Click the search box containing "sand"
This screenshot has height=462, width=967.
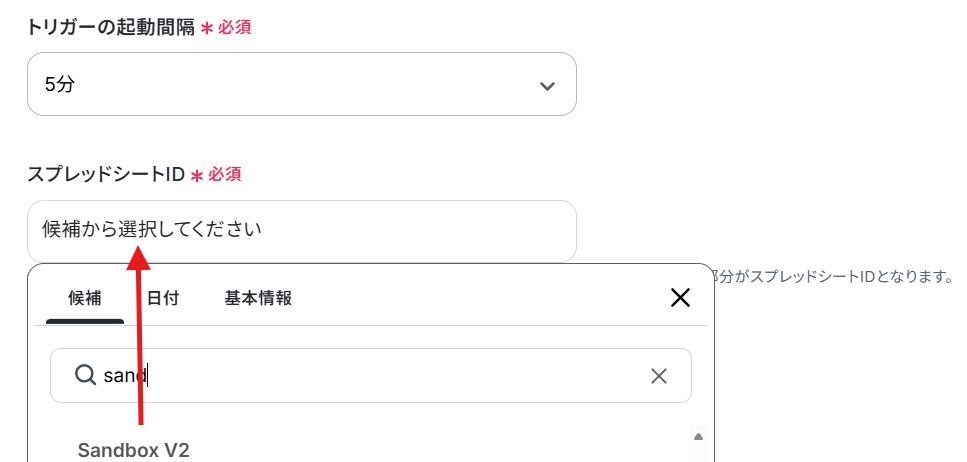371,376
